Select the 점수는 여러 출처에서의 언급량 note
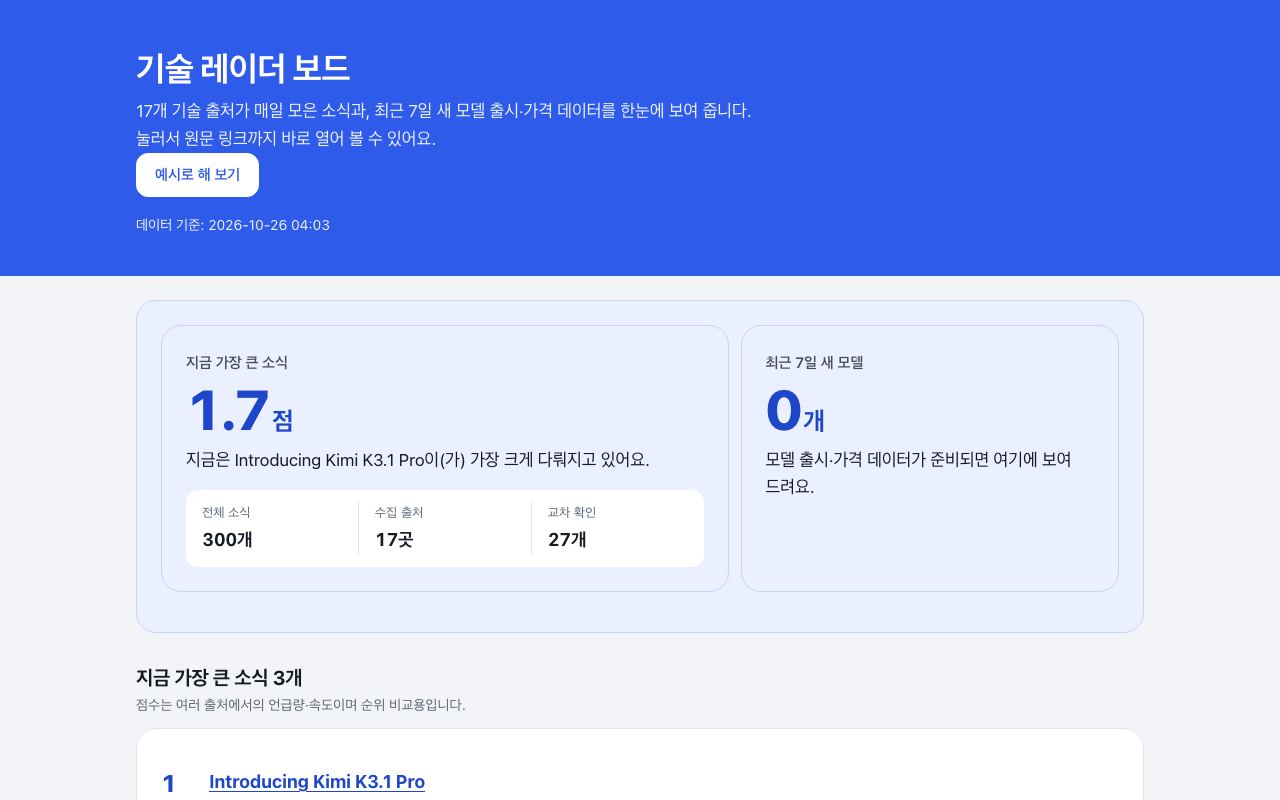The height and width of the screenshot is (800, 1280). pyautogui.click(x=300, y=705)
